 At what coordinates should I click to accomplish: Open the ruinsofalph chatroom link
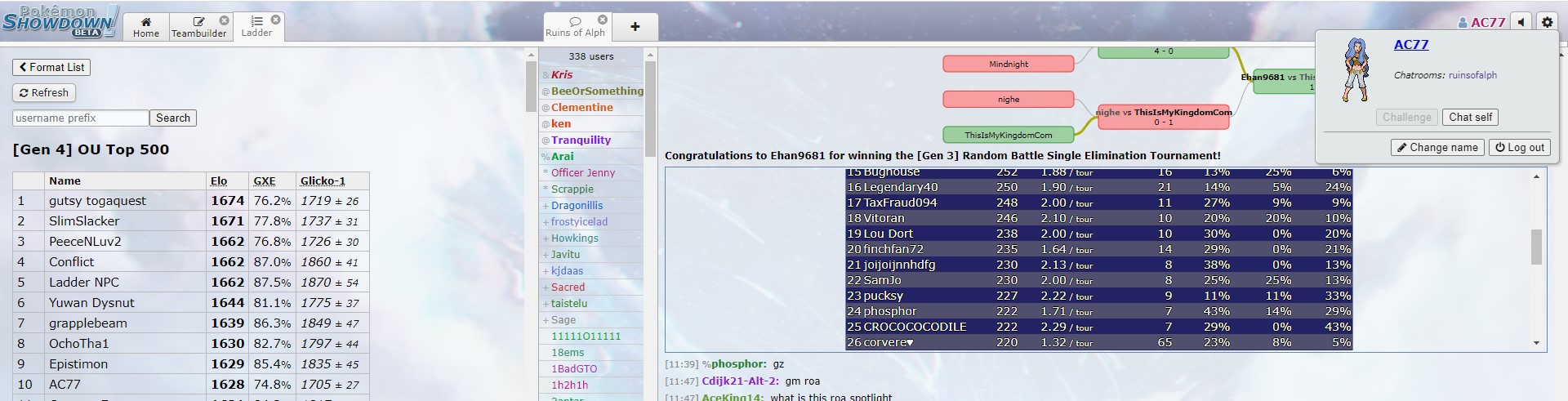tap(1472, 75)
